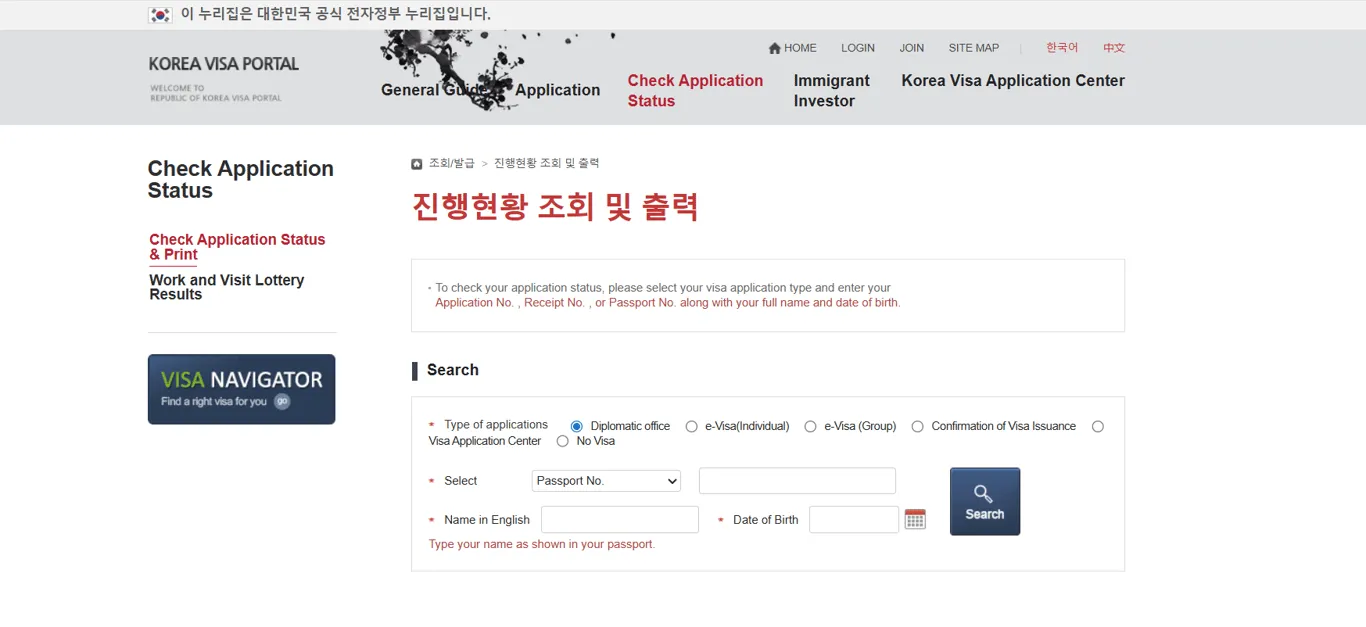Switch language to 한국어

tap(1061, 48)
